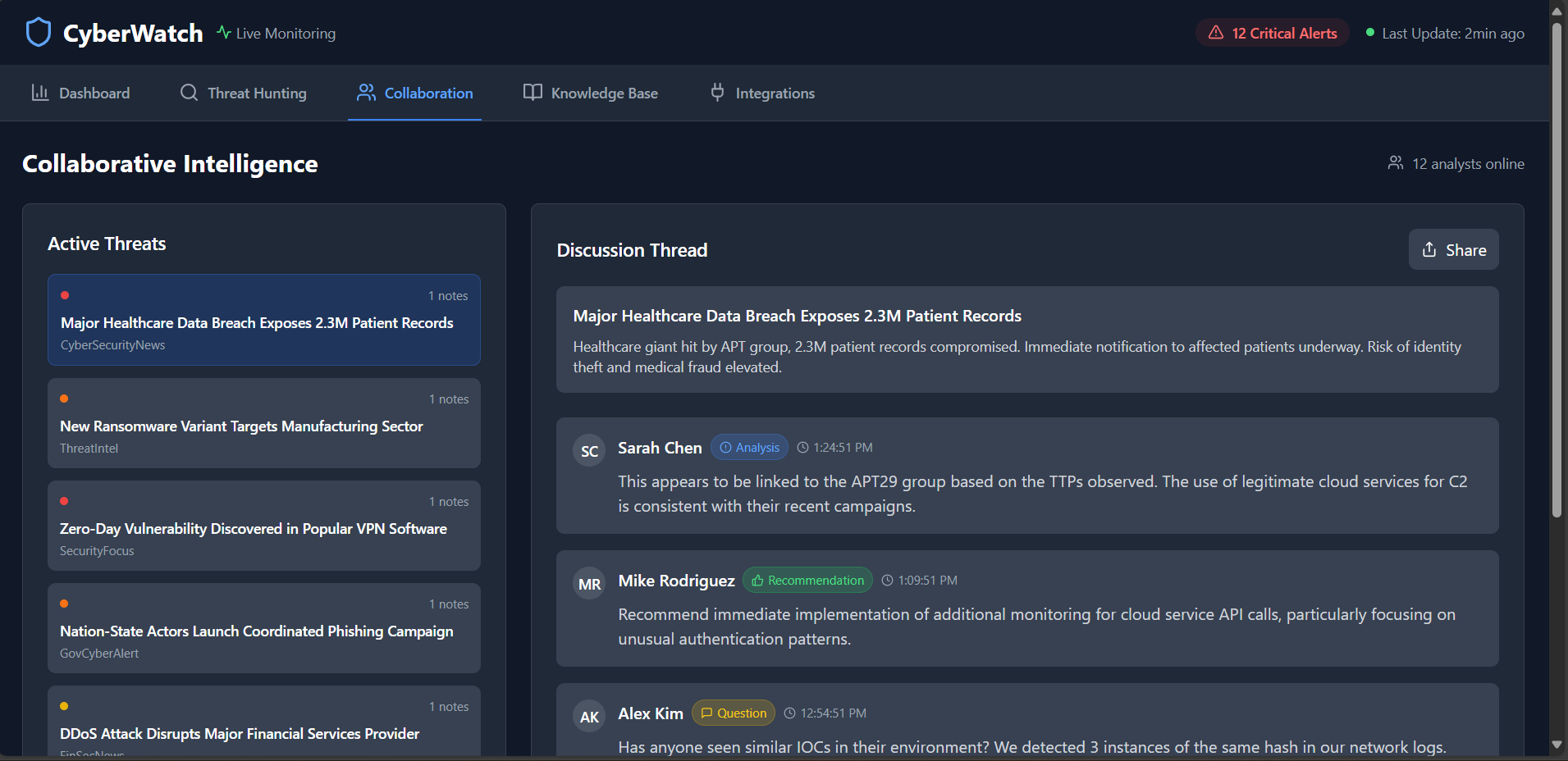Image resolution: width=1568 pixels, height=761 pixels.
Task: Click the Collaboration people icon
Action: [366, 93]
